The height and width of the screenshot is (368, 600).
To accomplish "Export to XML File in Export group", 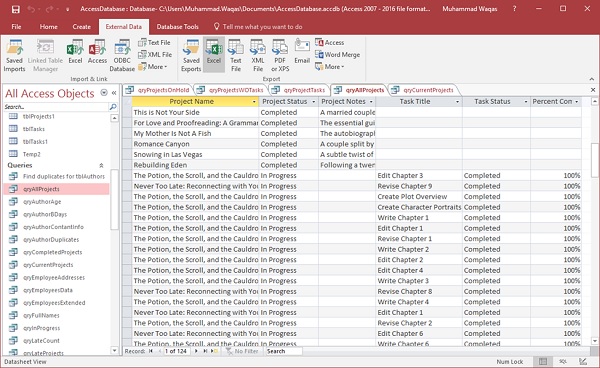I will tap(258, 56).
